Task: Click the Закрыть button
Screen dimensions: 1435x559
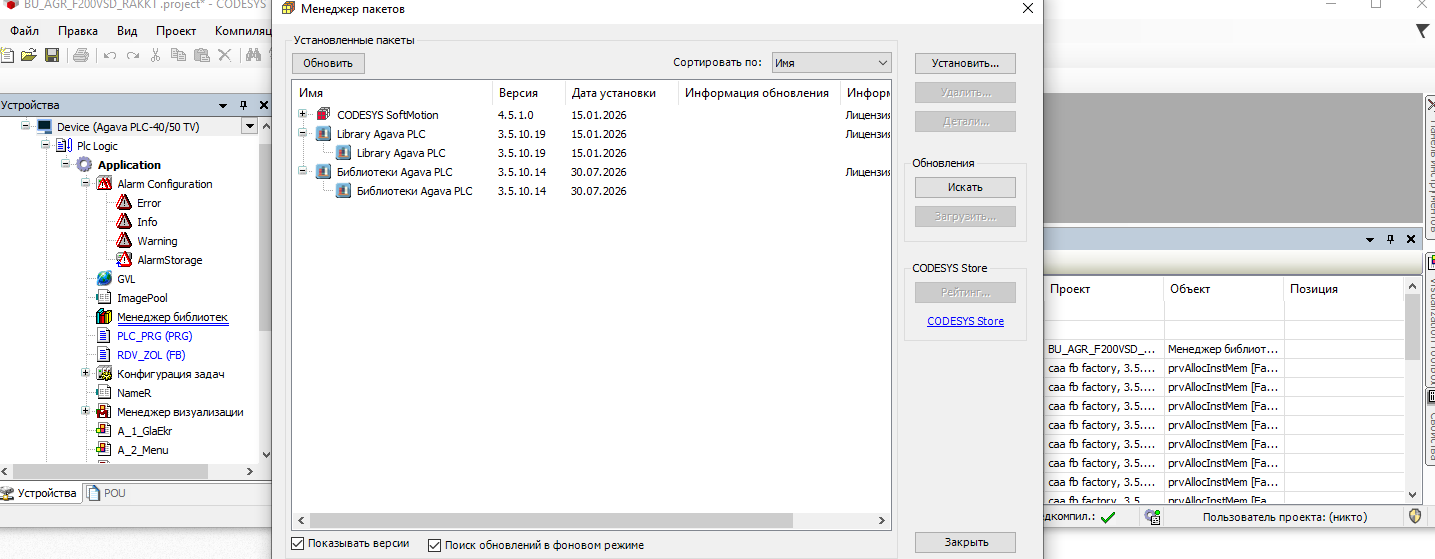Action: (965, 542)
